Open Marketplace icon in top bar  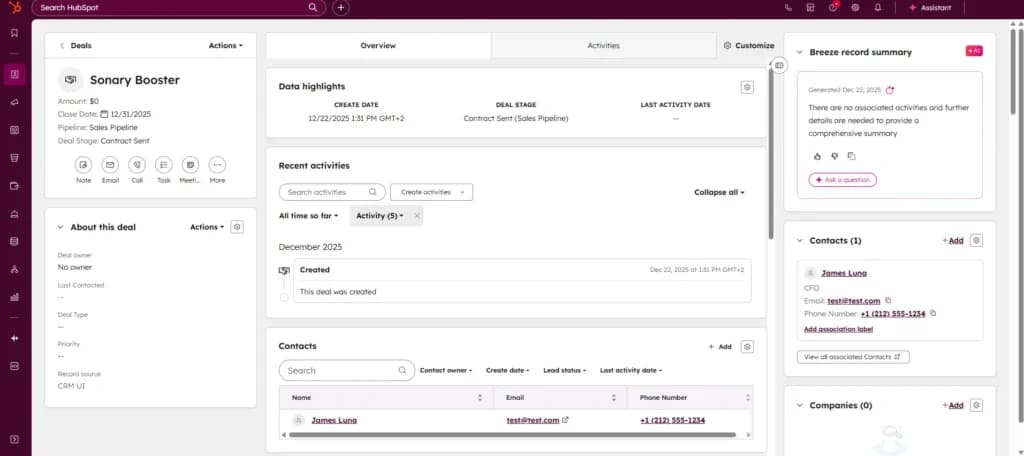click(810, 8)
